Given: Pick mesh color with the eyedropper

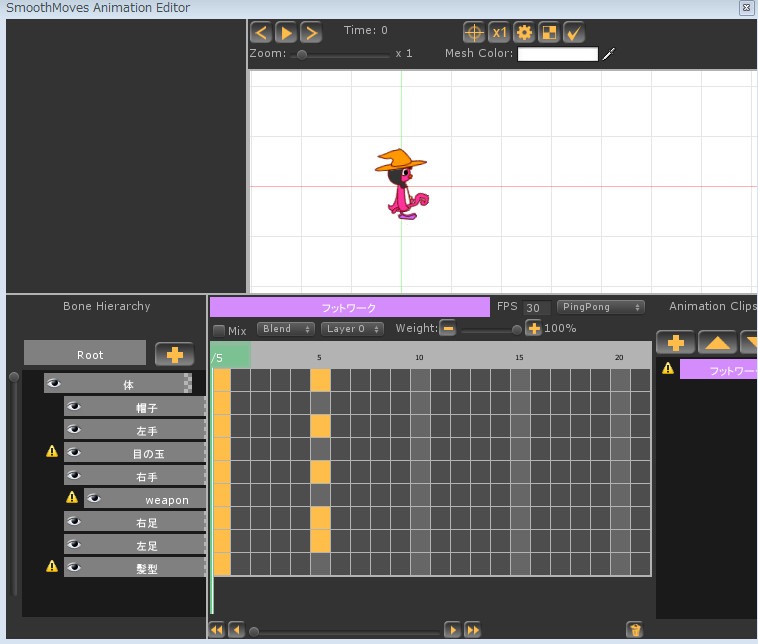Looking at the screenshot, I should tap(609, 54).
